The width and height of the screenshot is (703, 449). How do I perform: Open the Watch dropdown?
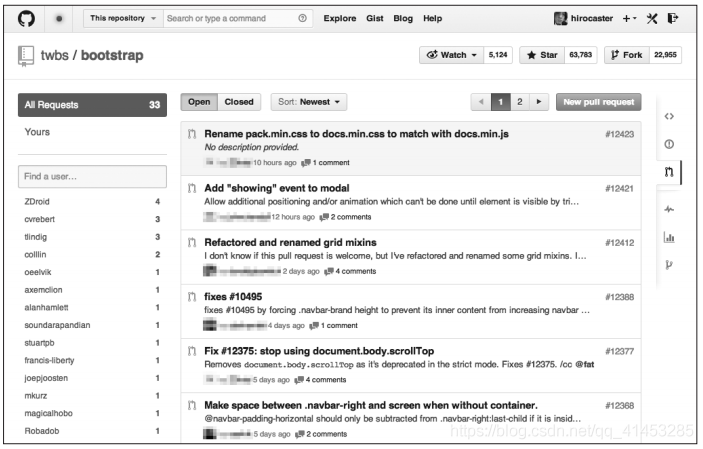coord(451,55)
